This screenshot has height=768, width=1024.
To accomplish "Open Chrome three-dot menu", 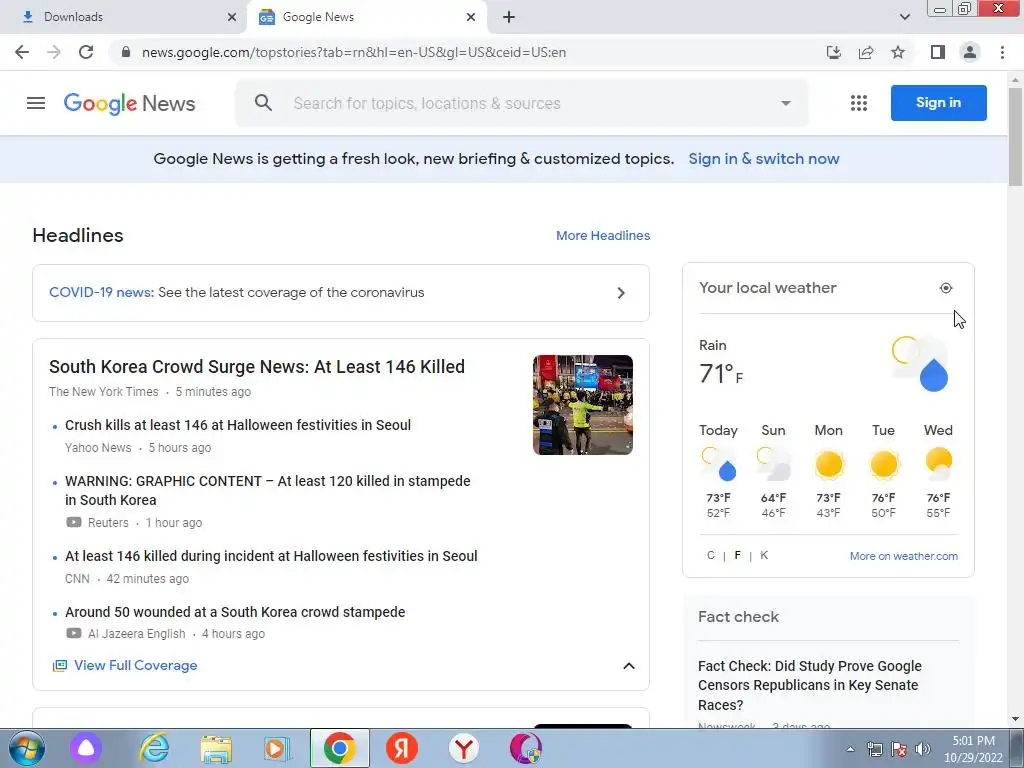I will pyautogui.click(x=1002, y=52).
